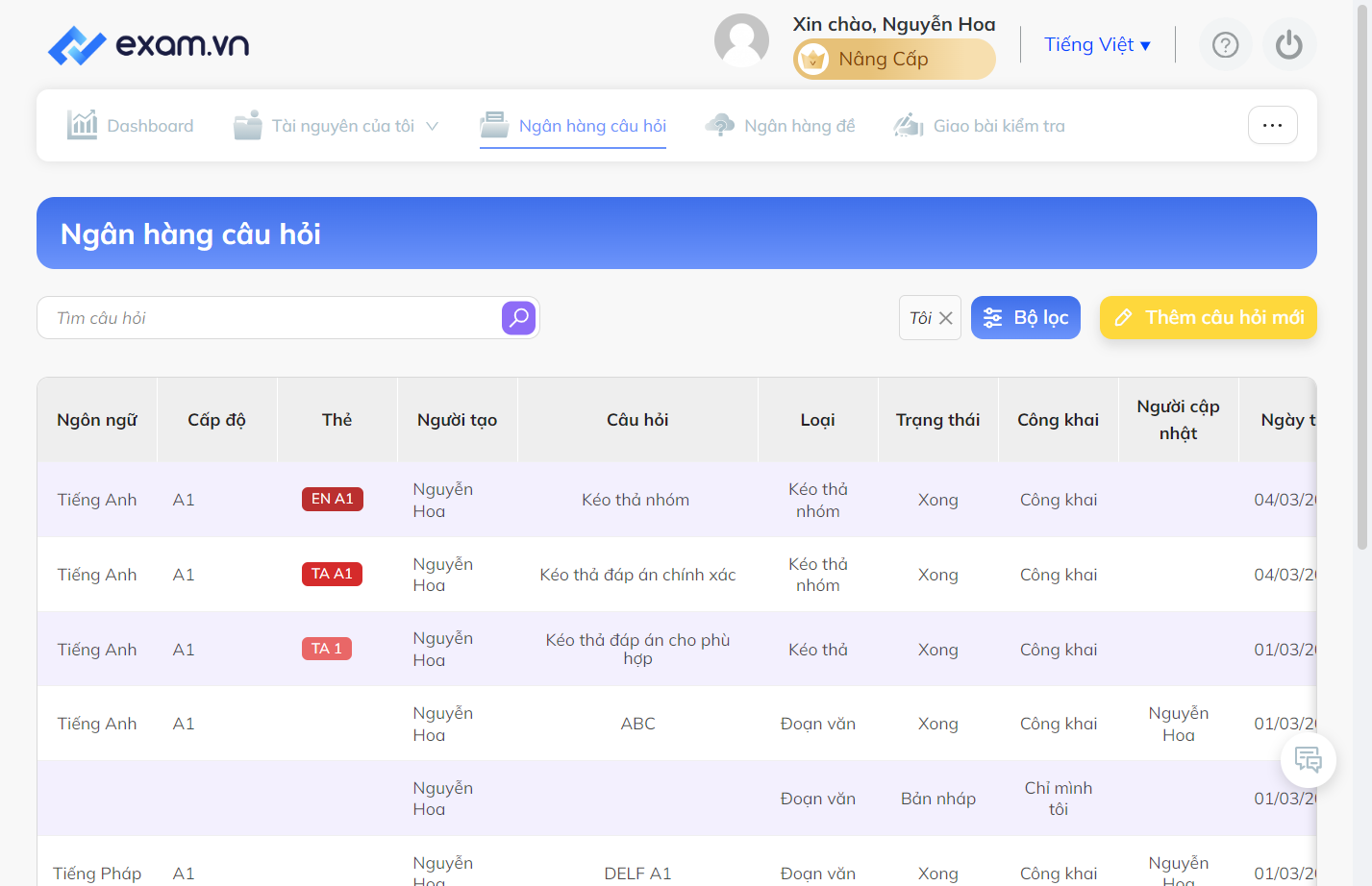Open the 'DELF A1' question
The width and height of the screenshot is (1372, 886).
(x=637, y=874)
